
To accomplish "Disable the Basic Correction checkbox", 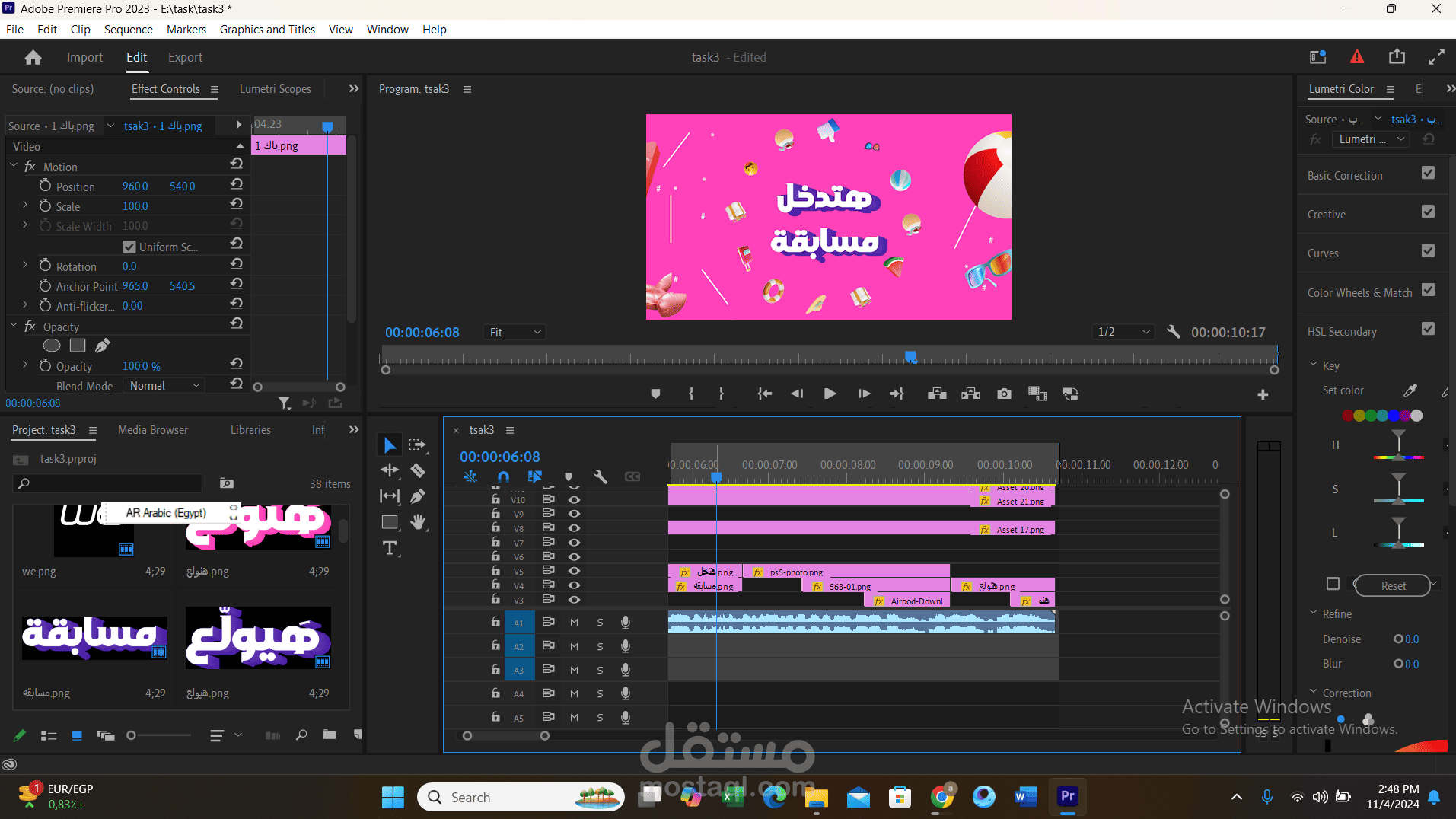I will coord(1428,173).
